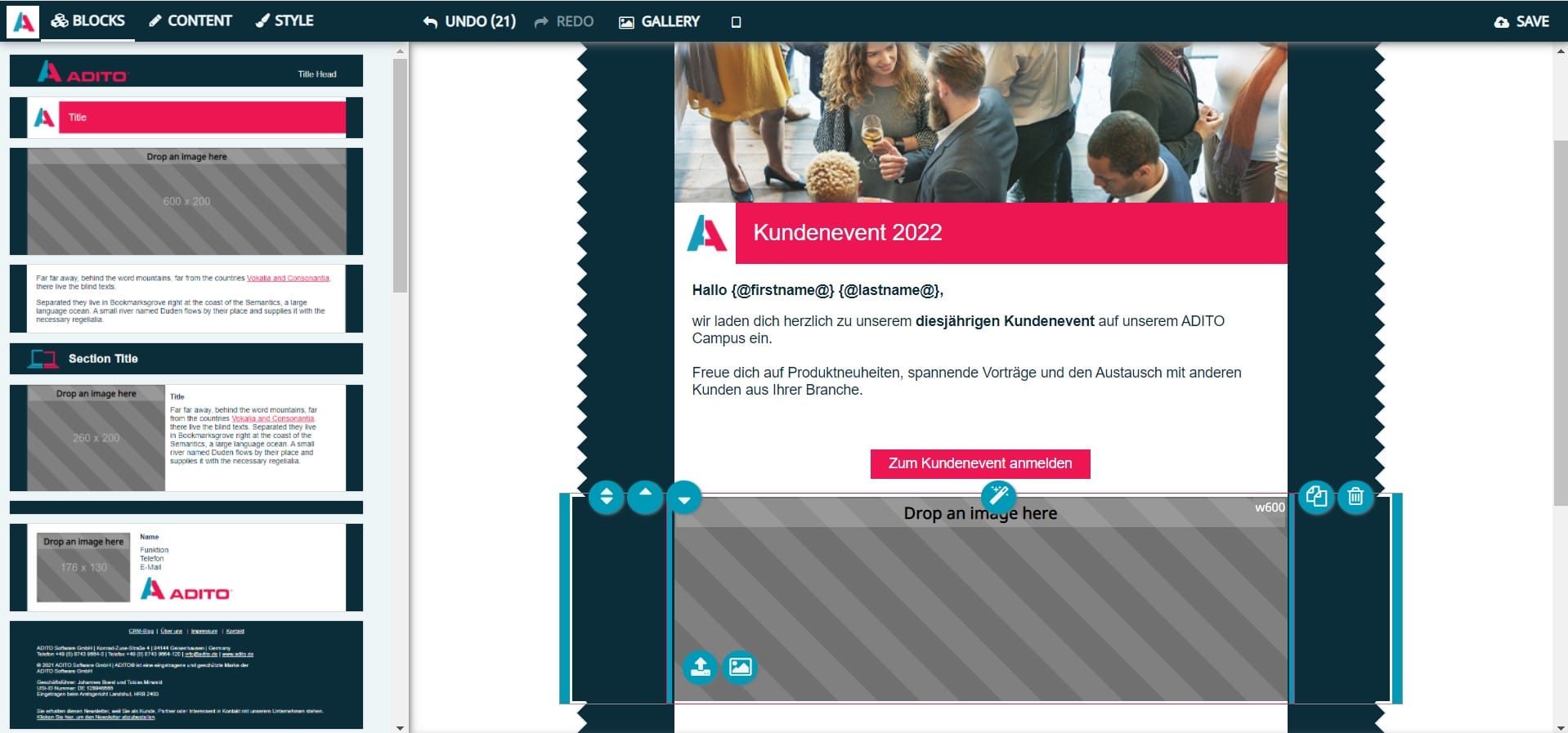1568x733 pixels.
Task: Move selected block down
Action: 684,497
